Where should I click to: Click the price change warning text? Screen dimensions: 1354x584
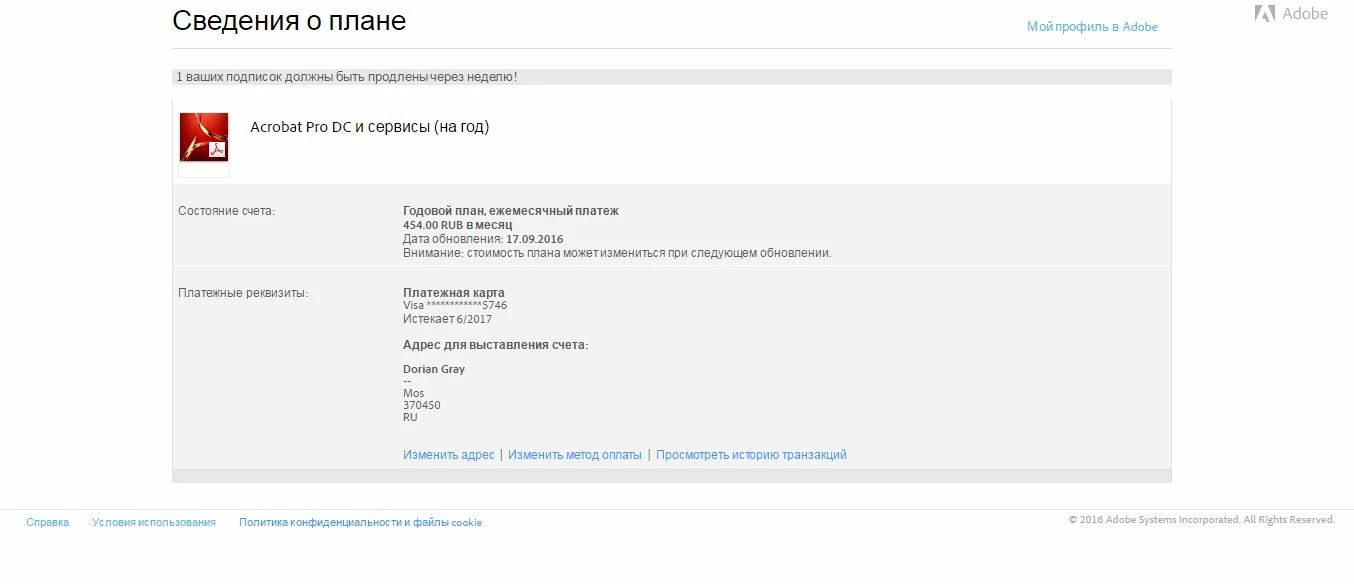pyautogui.click(x=617, y=253)
